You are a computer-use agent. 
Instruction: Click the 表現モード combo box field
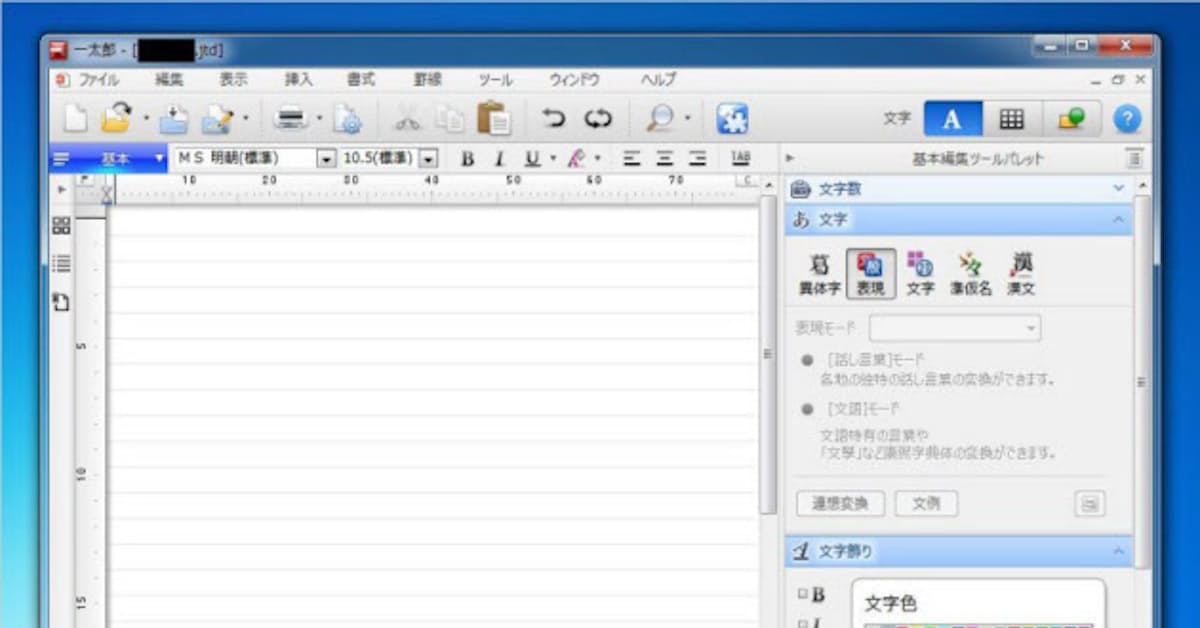pos(954,328)
